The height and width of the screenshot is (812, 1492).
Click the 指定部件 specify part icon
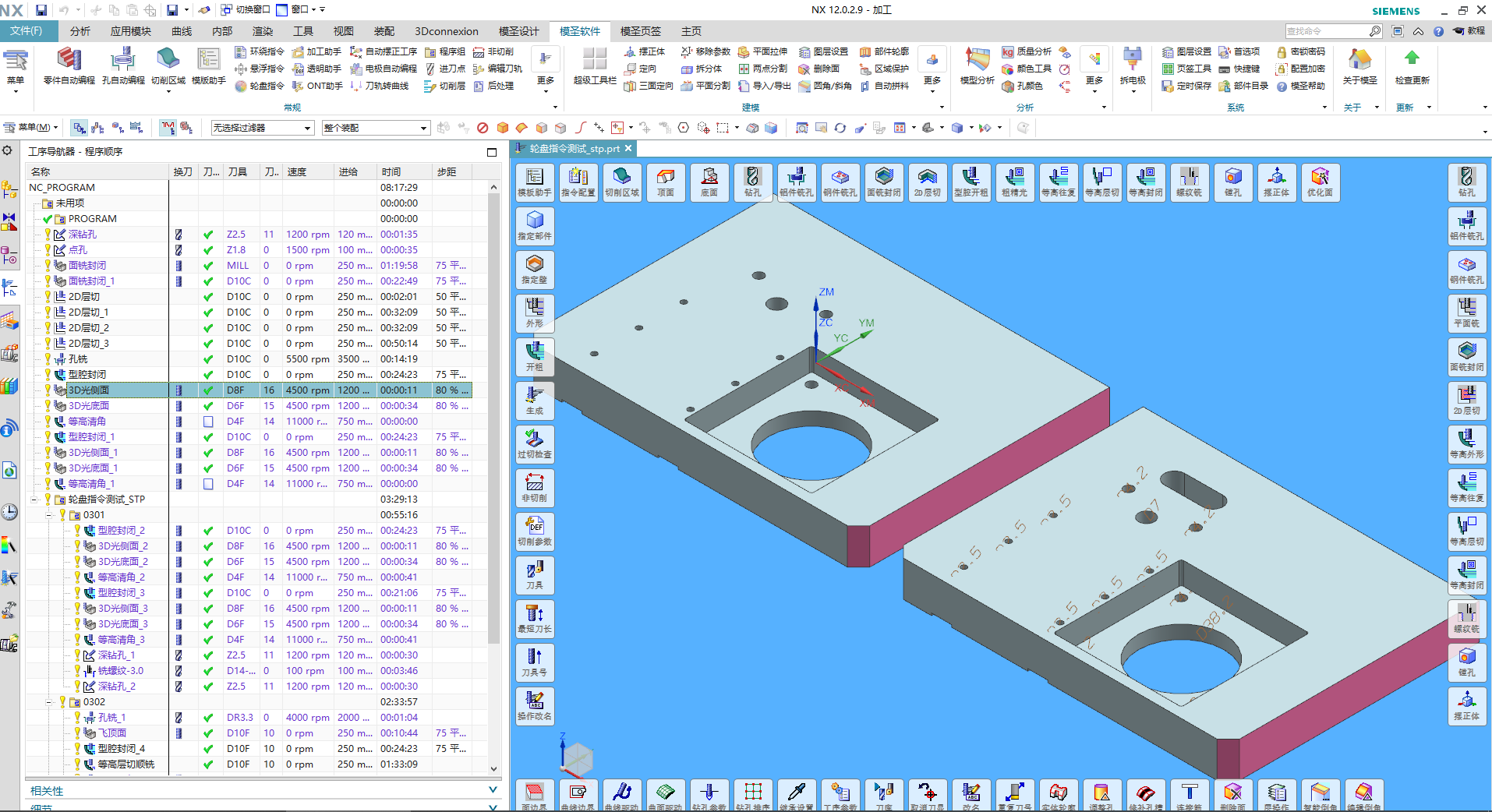pos(535,225)
